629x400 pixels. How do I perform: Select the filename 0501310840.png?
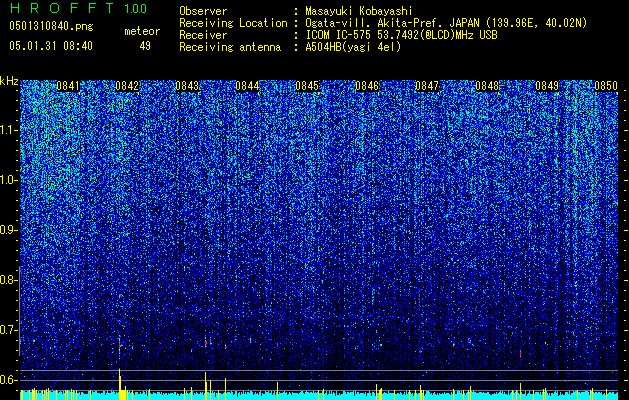coord(51,26)
